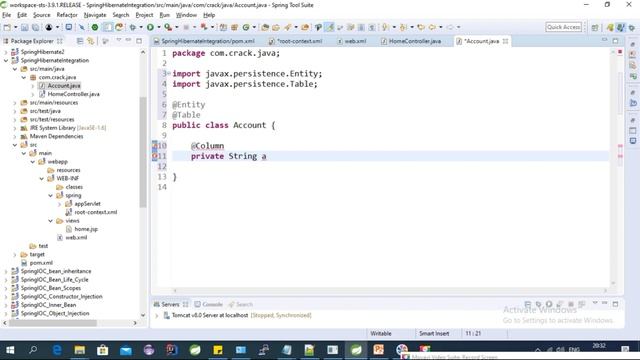Click the taskbar search icon
The image size is (640, 360).
(33, 350)
